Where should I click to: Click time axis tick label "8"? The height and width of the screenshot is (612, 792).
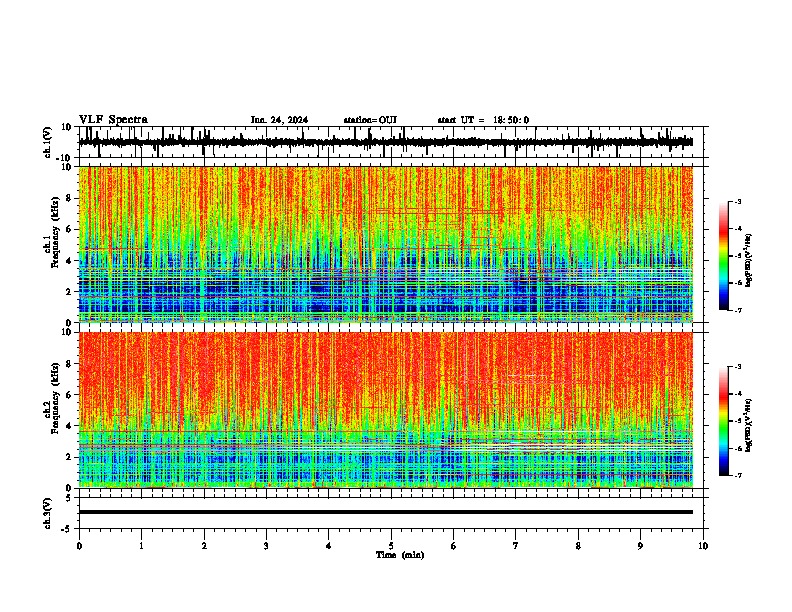coord(578,546)
